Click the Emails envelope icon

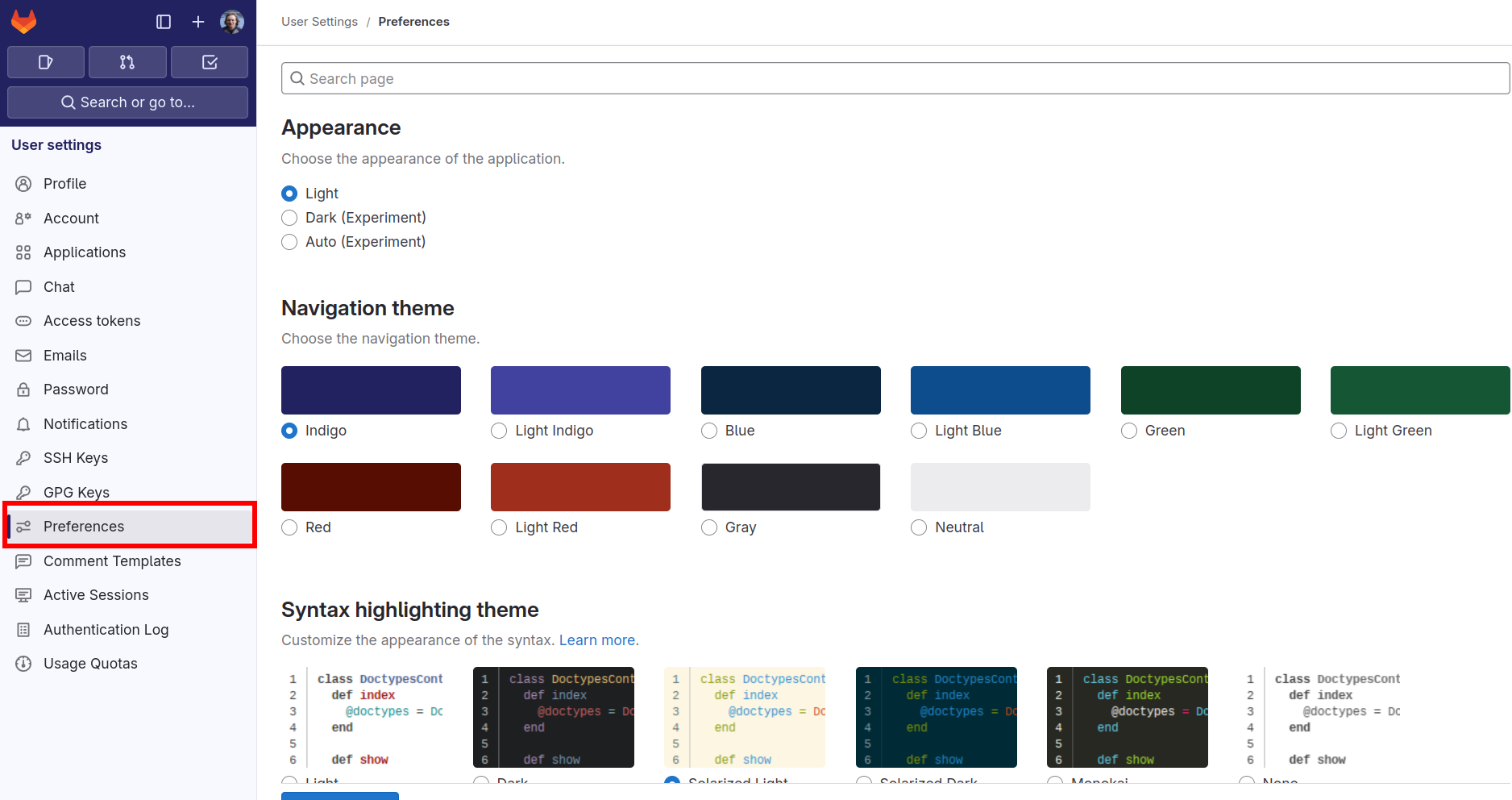[x=23, y=356]
